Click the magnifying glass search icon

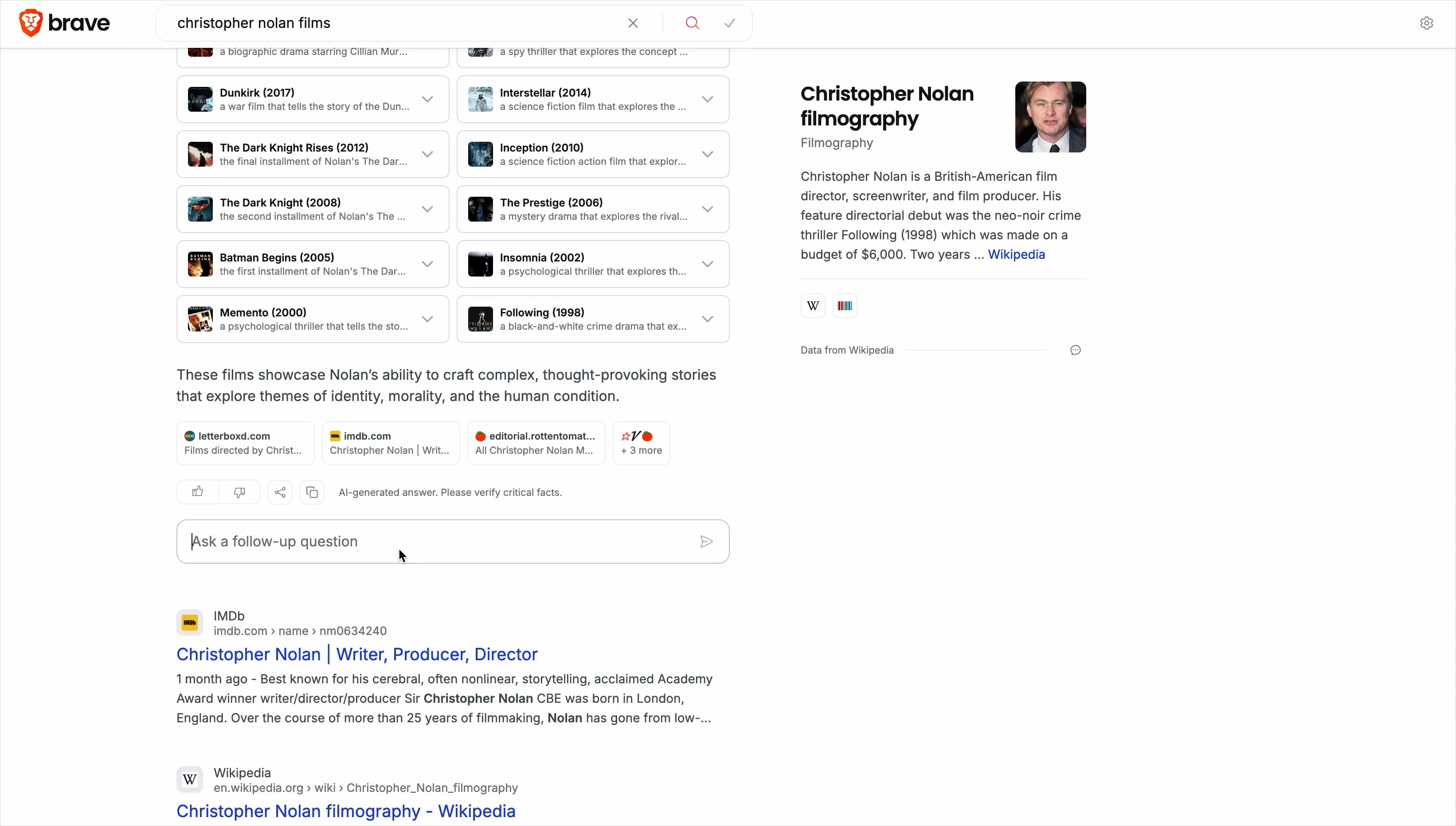click(x=692, y=23)
